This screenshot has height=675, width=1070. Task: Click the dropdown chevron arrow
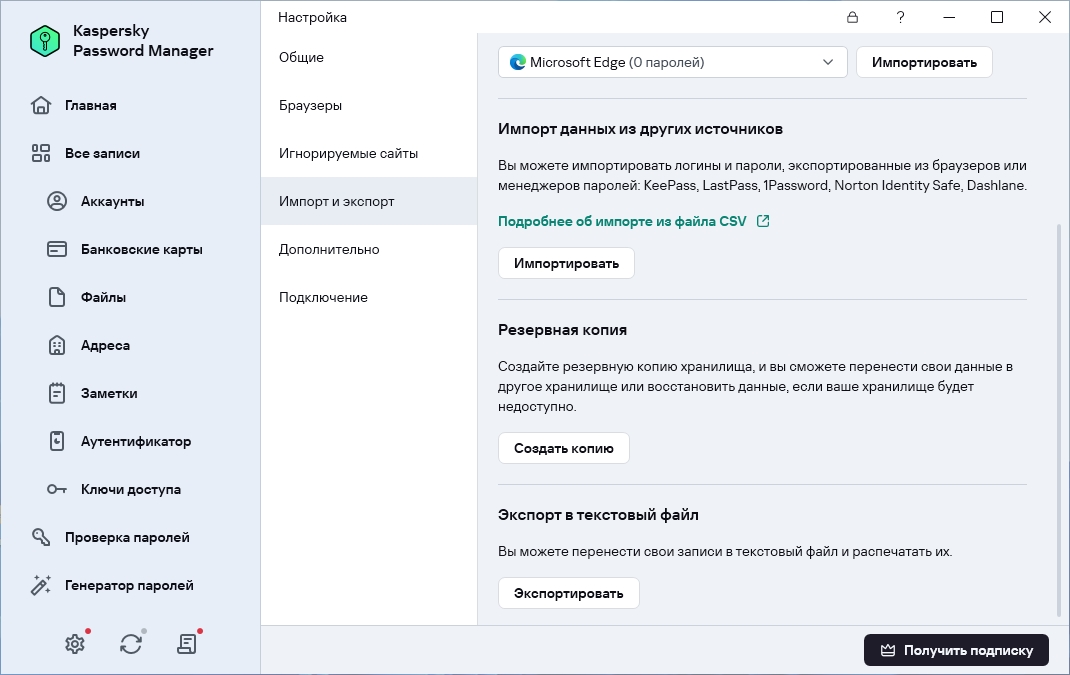pyautogui.click(x=828, y=62)
